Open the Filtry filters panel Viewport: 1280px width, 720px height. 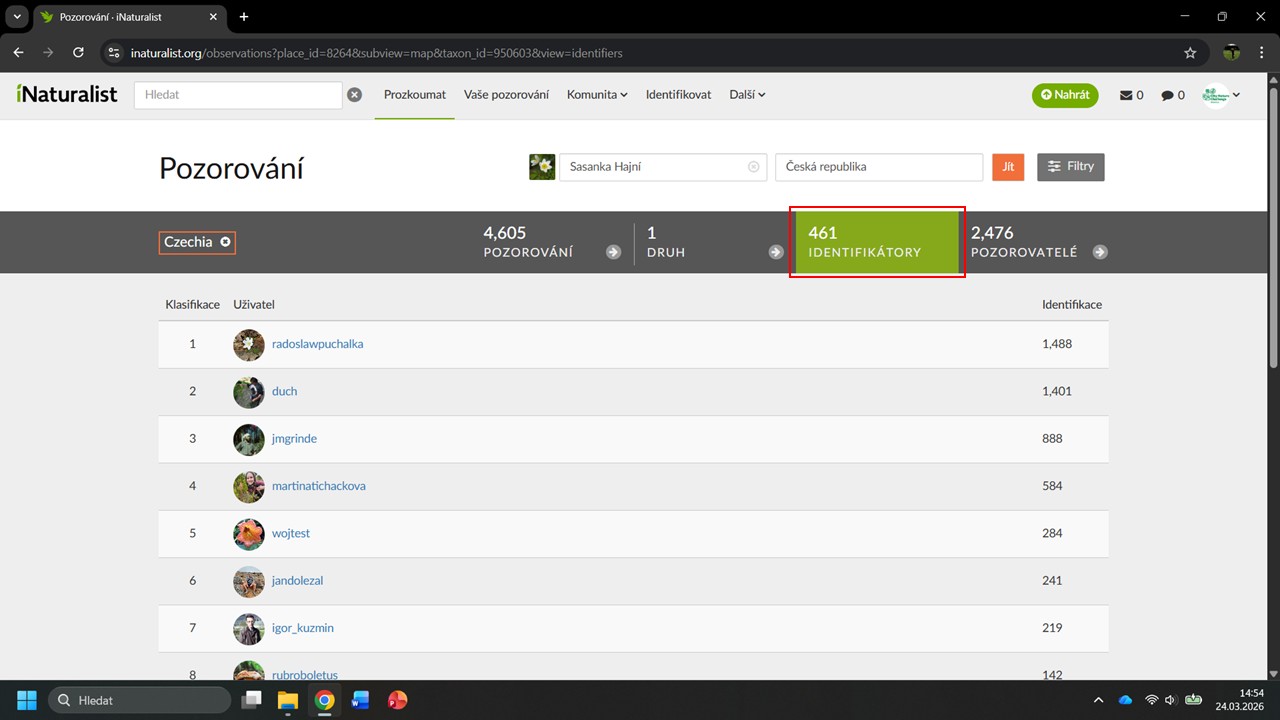(x=1070, y=167)
